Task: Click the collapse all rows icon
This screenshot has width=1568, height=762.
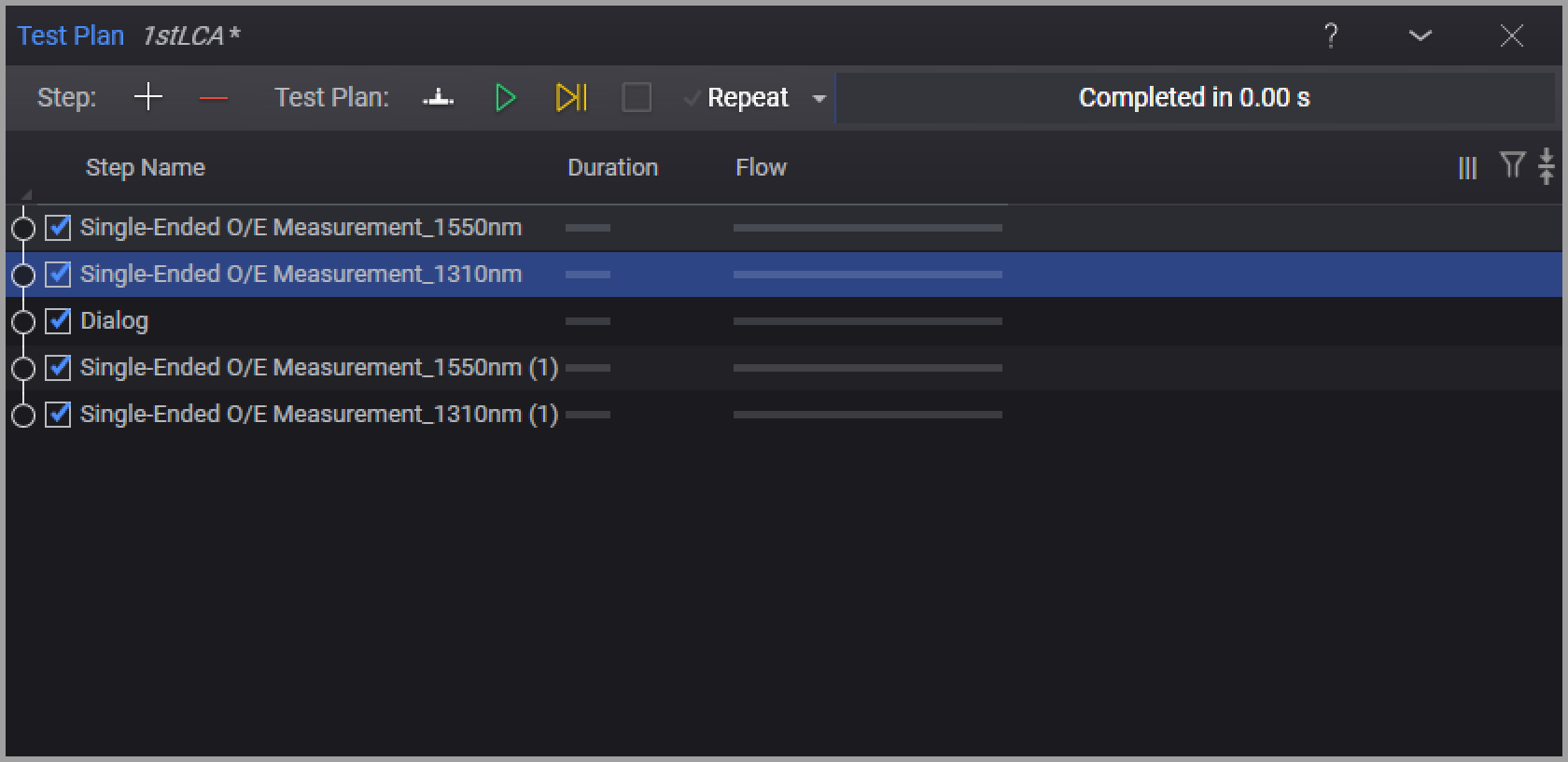Action: click(x=1547, y=166)
